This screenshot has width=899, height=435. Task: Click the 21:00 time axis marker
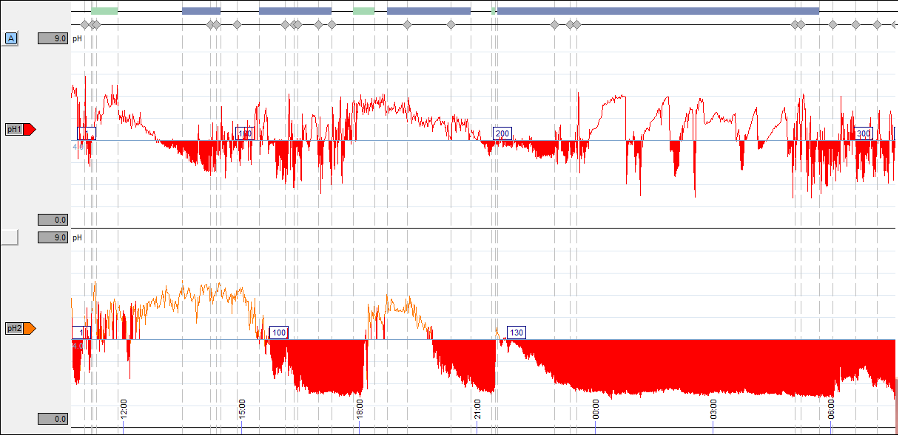[477, 409]
